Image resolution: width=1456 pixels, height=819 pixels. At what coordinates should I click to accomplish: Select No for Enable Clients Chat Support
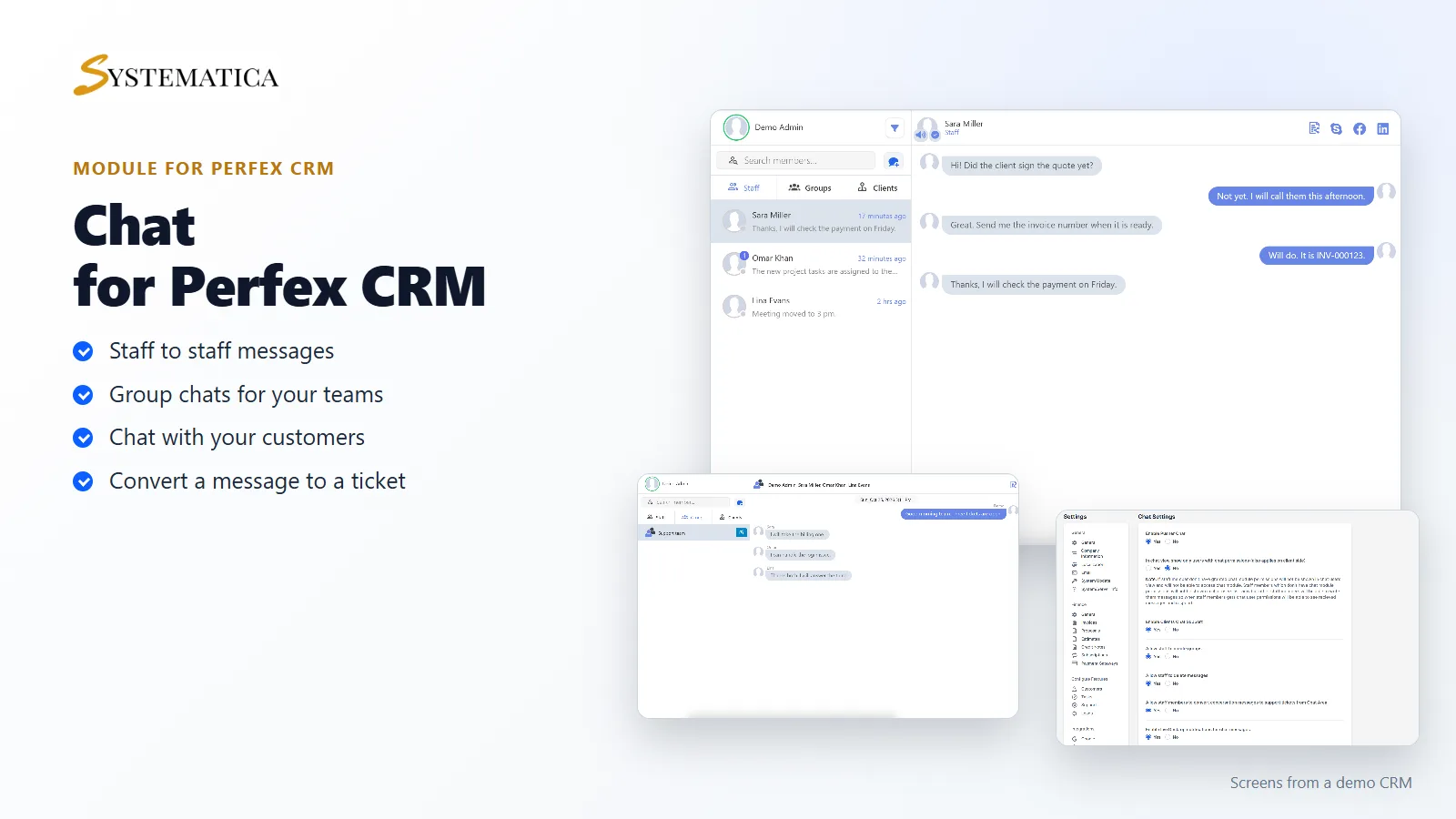pos(1167,630)
